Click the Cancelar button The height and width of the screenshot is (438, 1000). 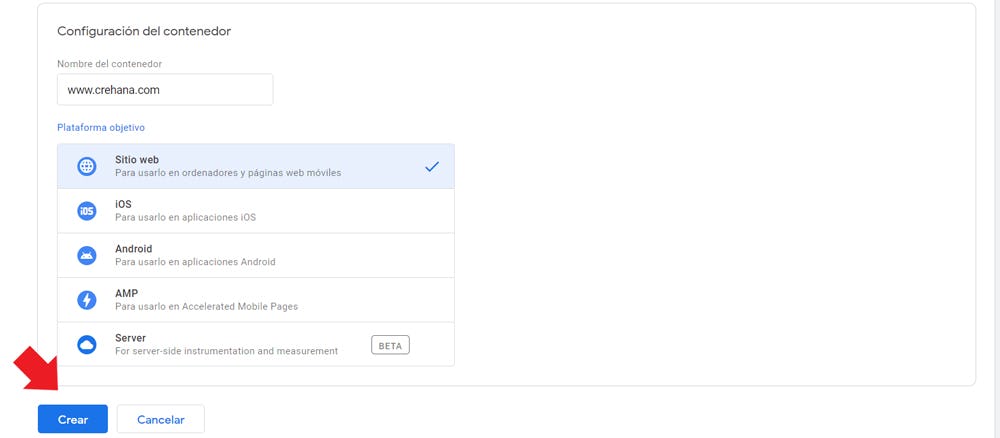[161, 420]
